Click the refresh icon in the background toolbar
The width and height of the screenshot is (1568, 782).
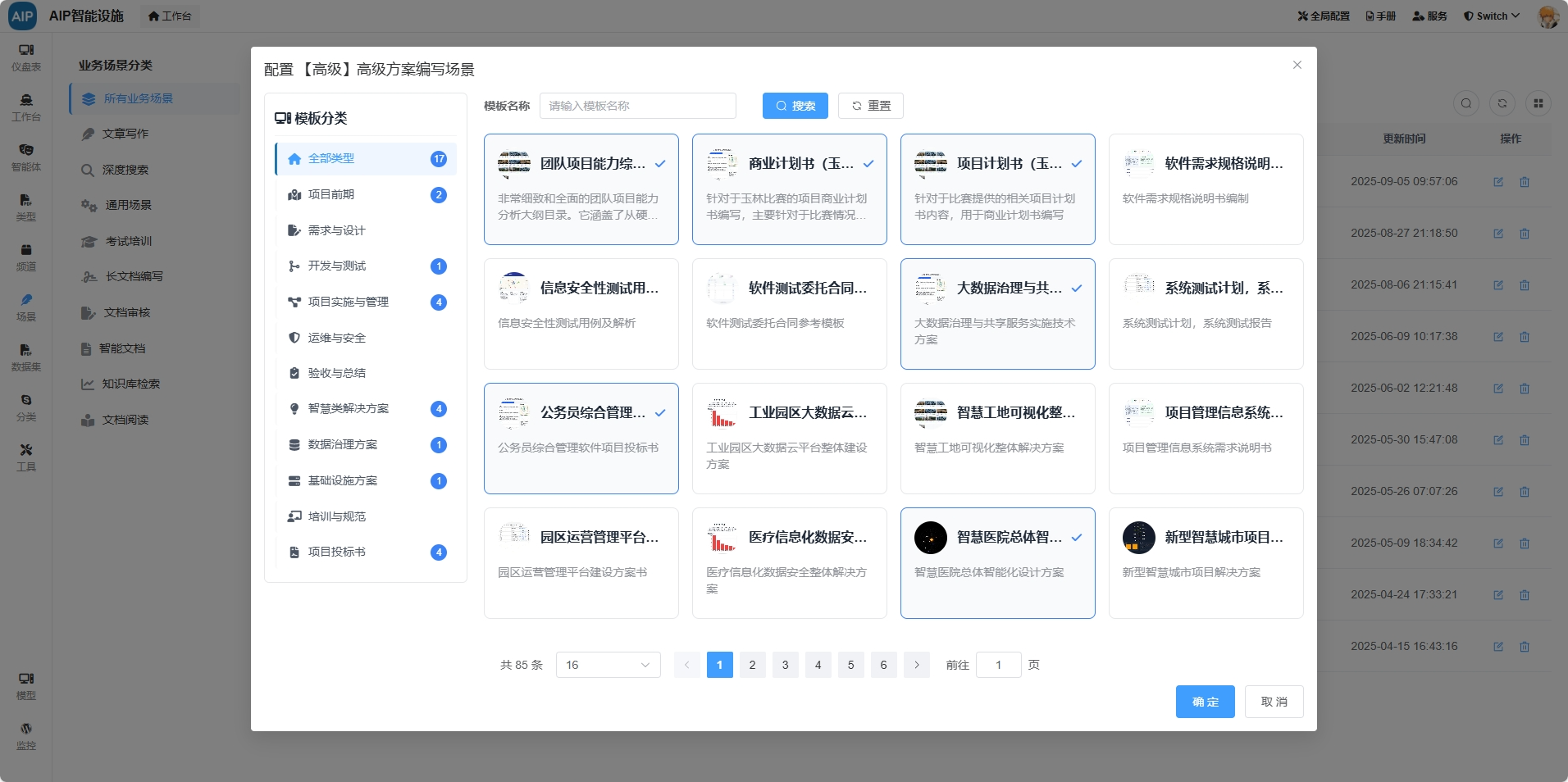coord(1502,103)
